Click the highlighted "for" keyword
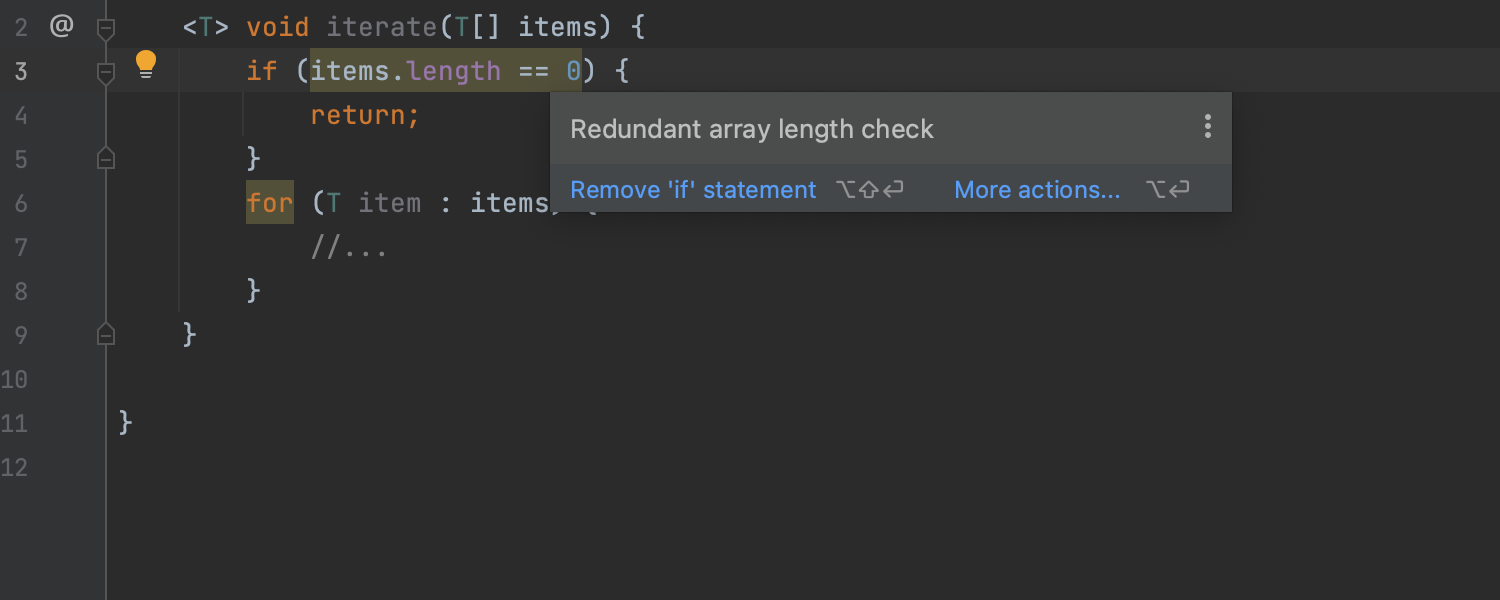Image resolution: width=1500 pixels, height=600 pixels. [270, 203]
